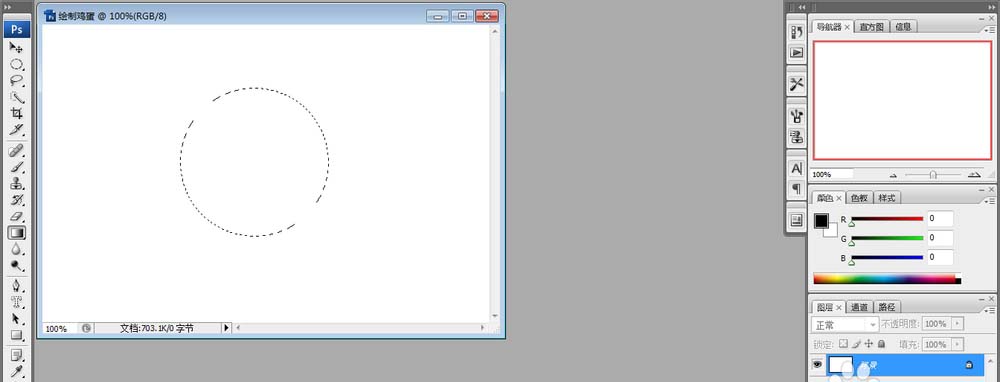
Task: Select the History Brush tool
Action: click(17, 200)
